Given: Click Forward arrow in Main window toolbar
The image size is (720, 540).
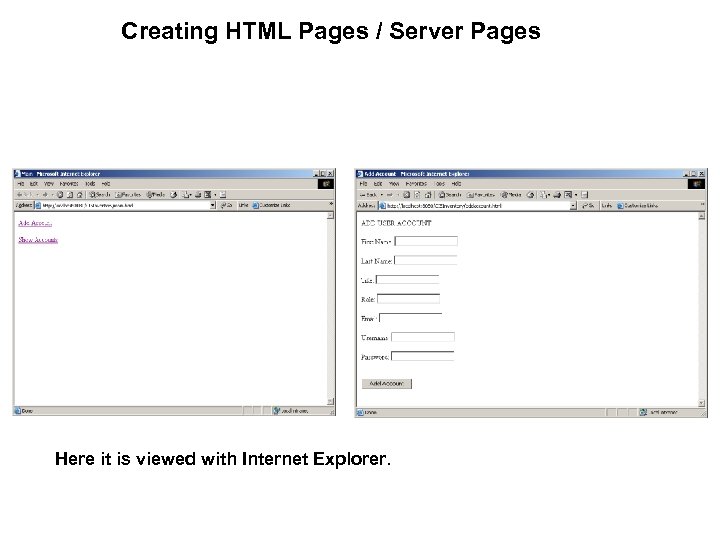Looking at the screenshot, I should [x=45, y=195].
